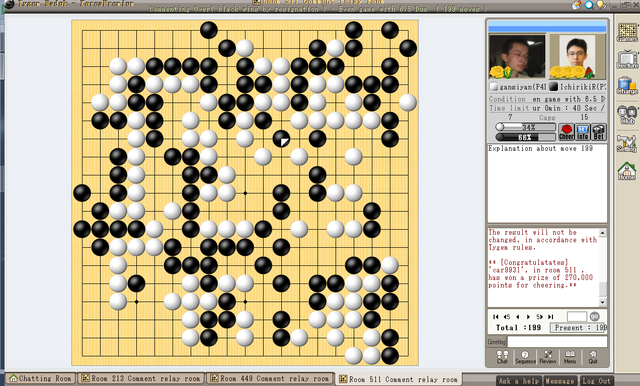
Task: Open the Lecture TV icon
Action: pyautogui.click(x=627, y=60)
